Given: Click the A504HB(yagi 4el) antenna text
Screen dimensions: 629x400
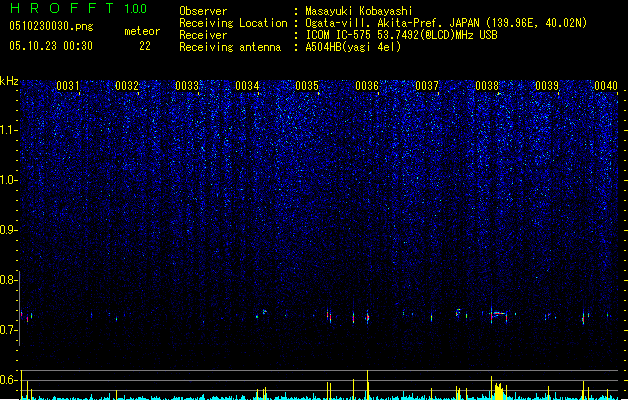Looking at the screenshot, I should [x=353, y=47].
